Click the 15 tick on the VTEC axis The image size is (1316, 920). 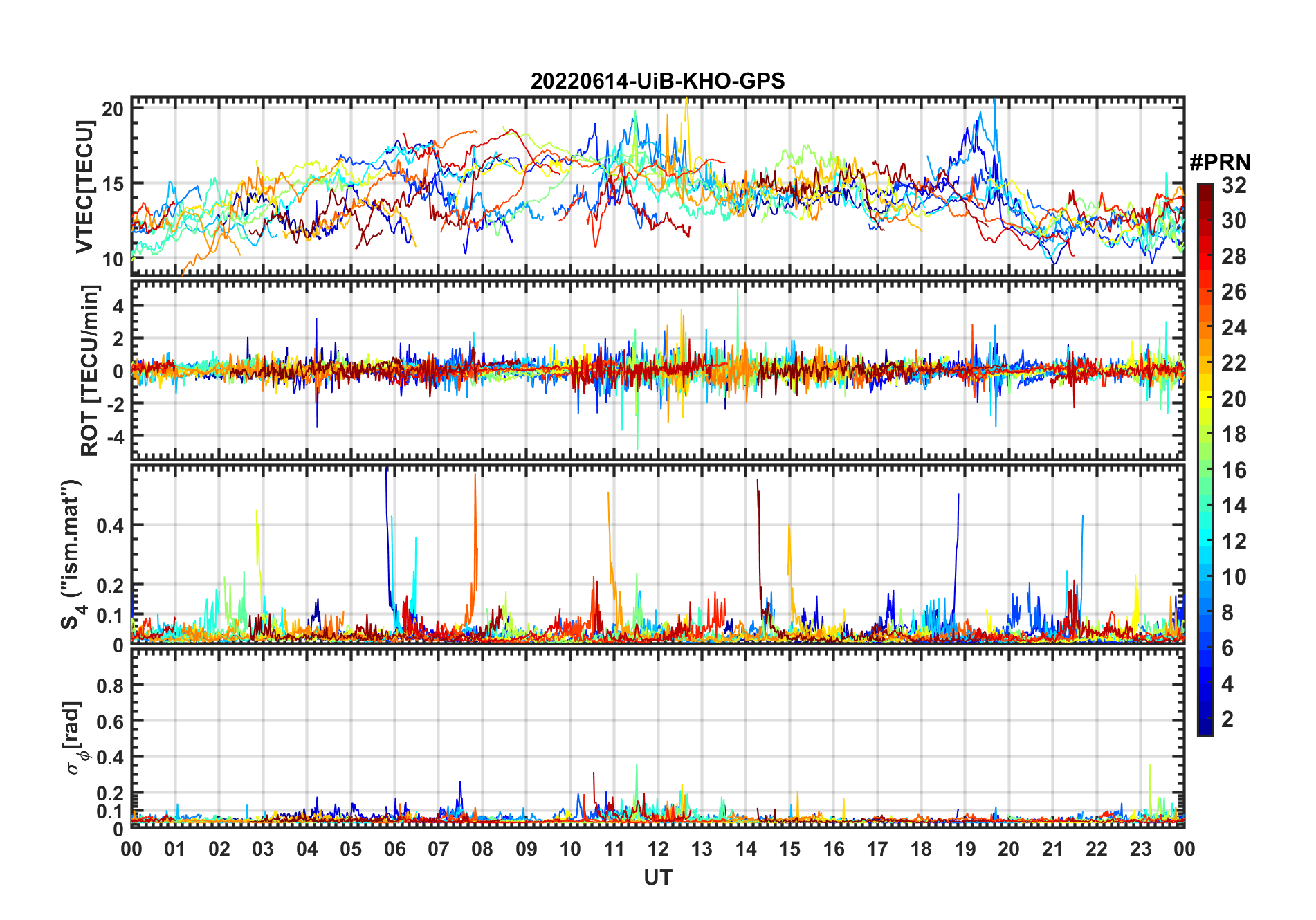[113, 184]
